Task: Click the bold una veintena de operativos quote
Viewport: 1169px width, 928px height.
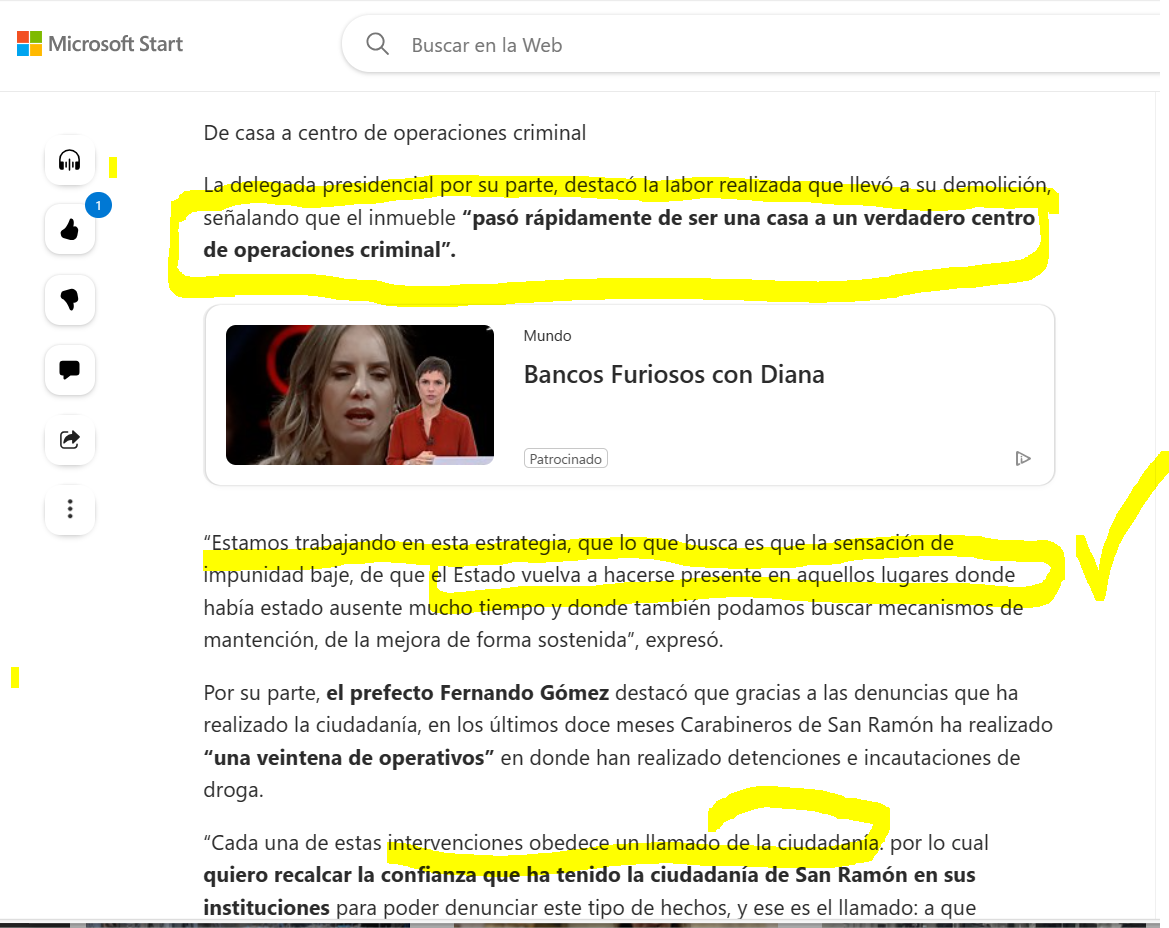Action: pos(349,757)
